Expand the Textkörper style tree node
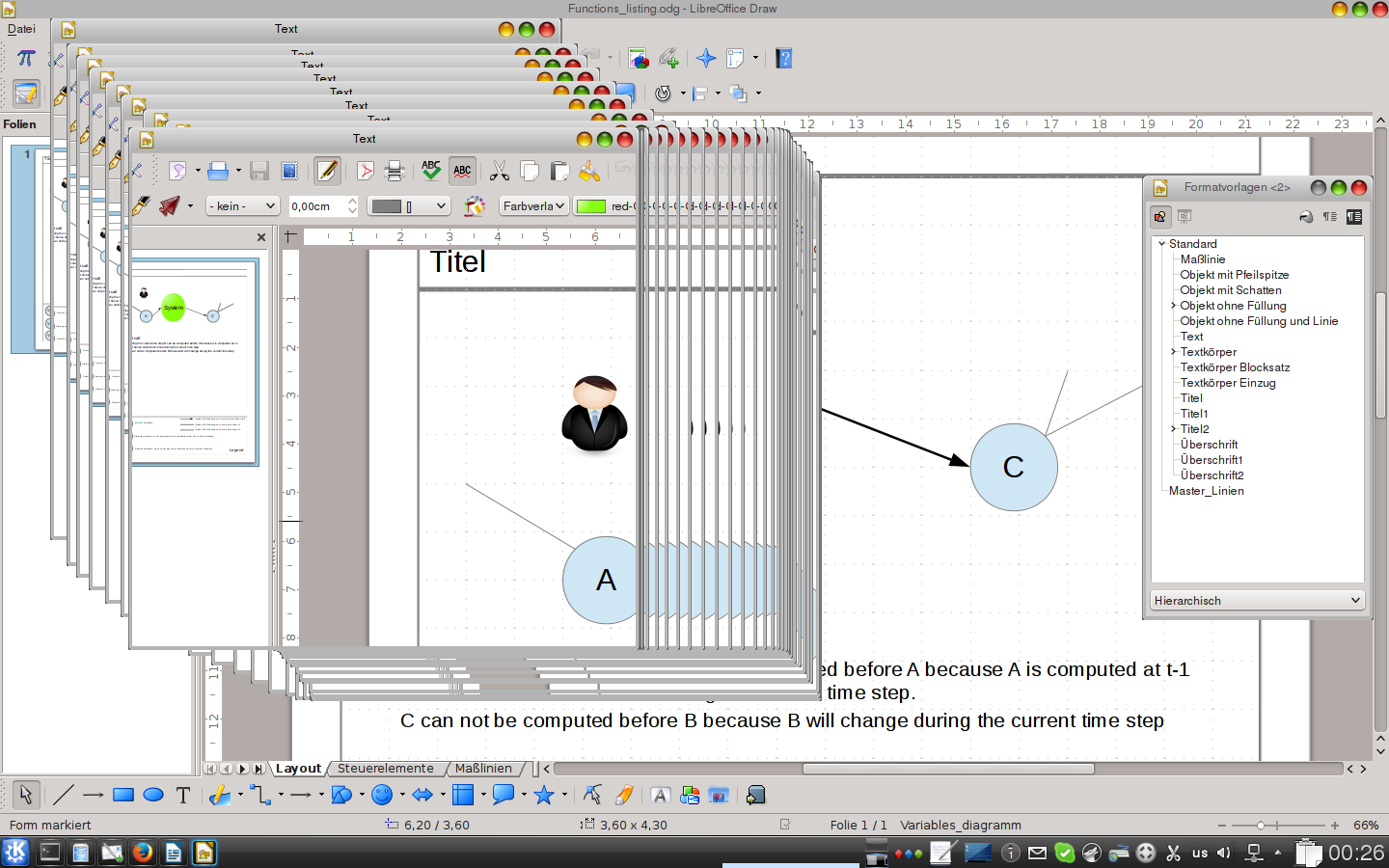1389x868 pixels. pos(1173,352)
